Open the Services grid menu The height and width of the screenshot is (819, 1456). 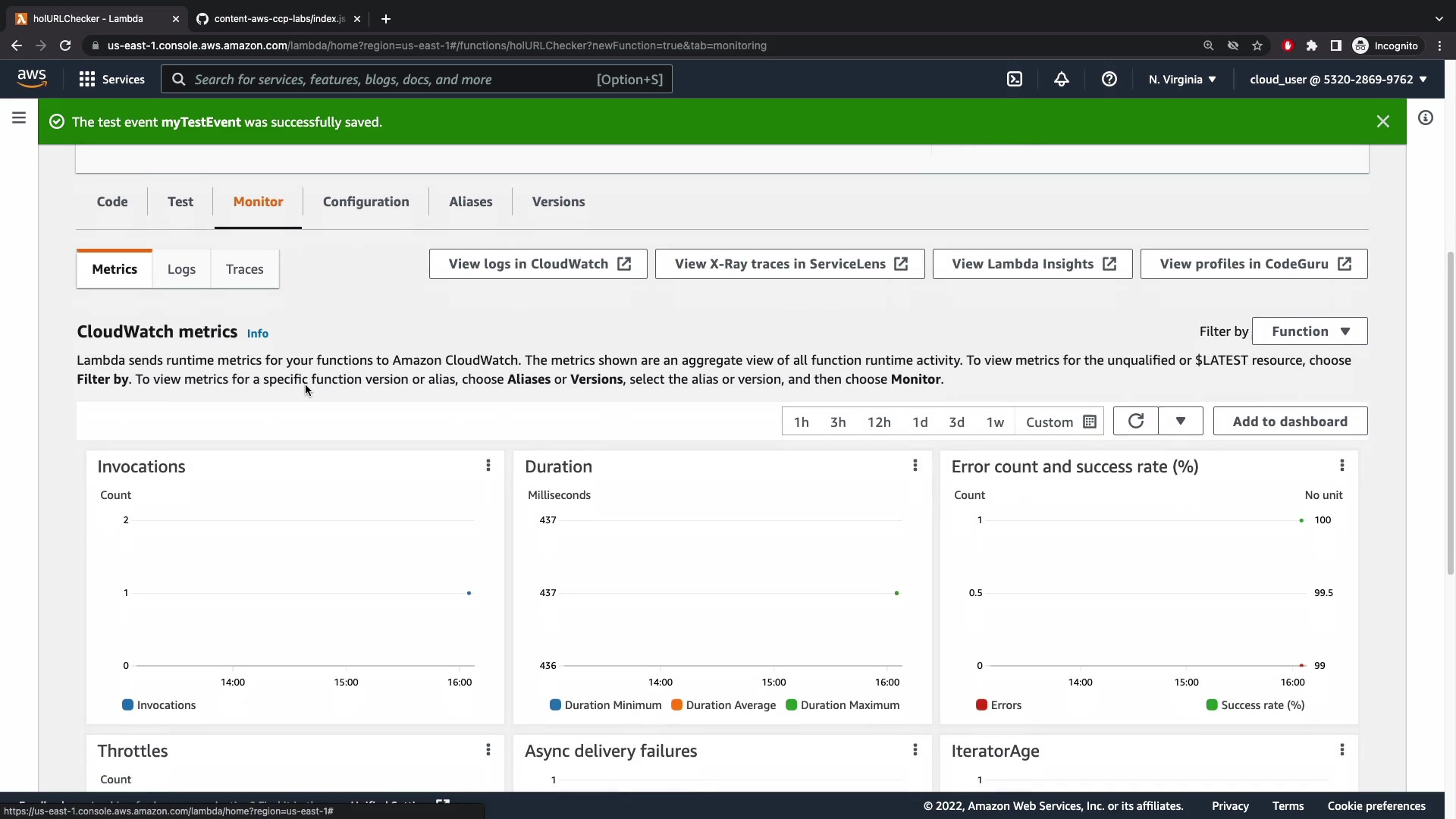[x=111, y=80]
